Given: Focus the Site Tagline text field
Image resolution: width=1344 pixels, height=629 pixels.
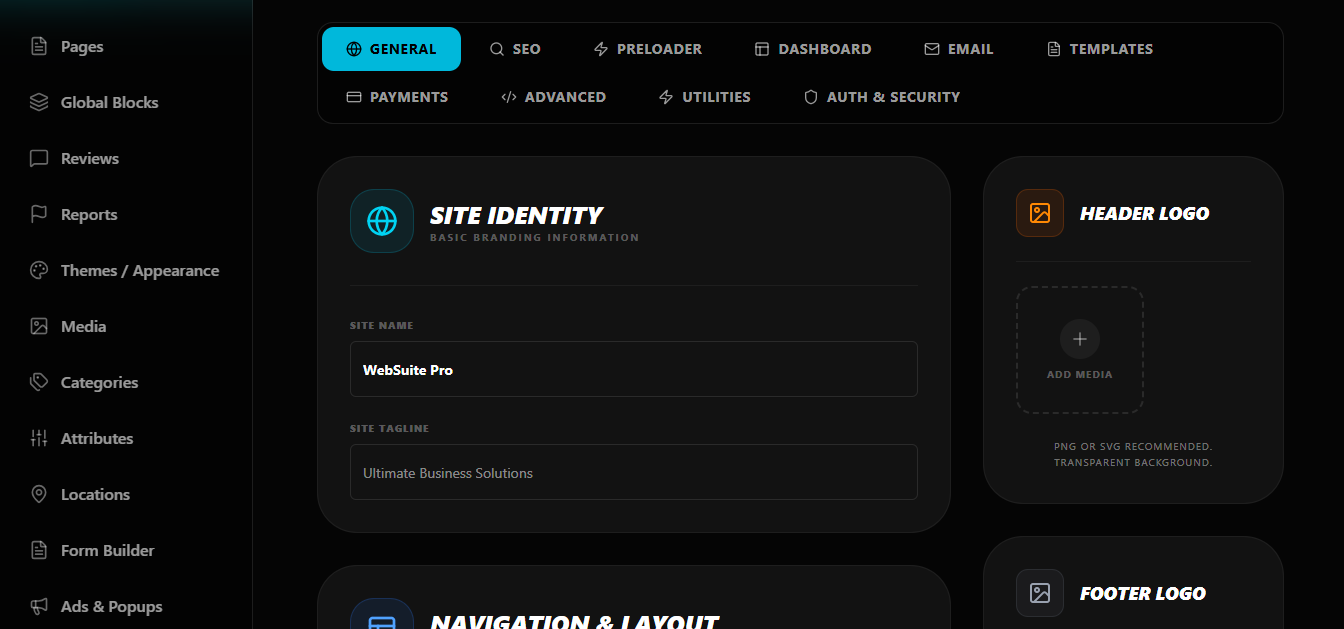Looking at the screenshot, I should (x=633, y=472).
